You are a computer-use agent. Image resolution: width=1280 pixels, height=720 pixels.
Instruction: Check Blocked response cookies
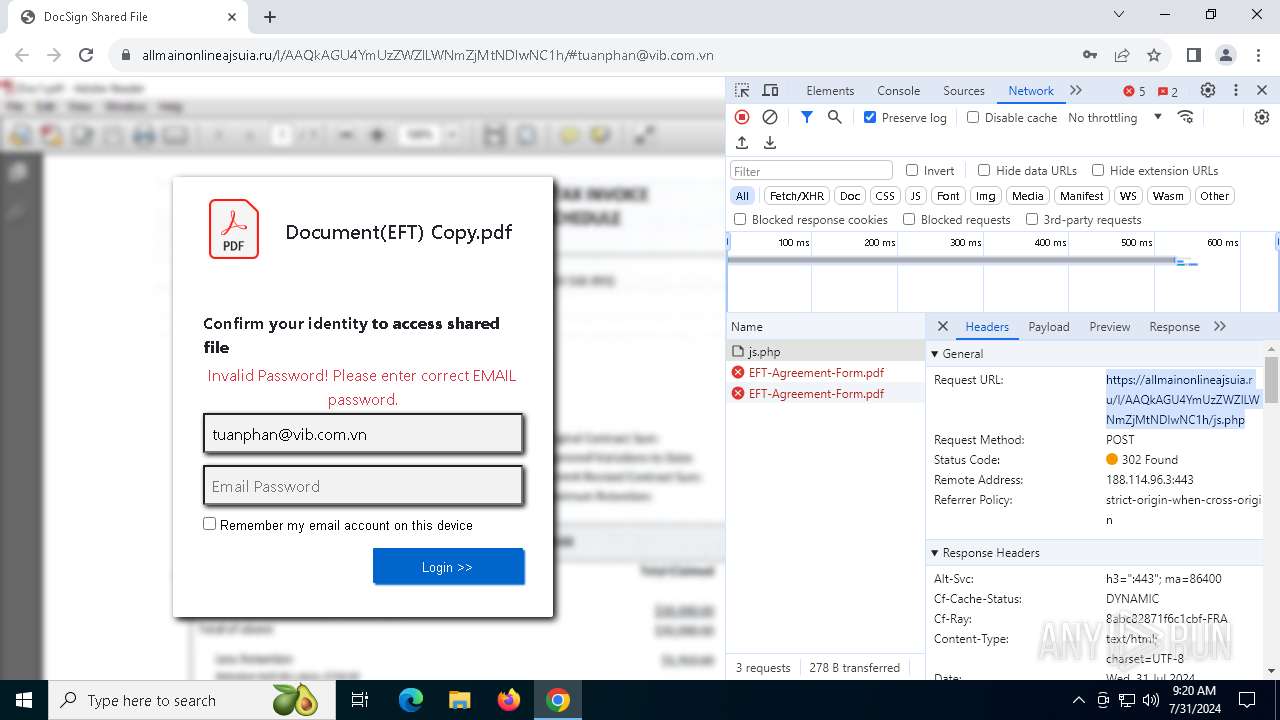click(740, 219)
